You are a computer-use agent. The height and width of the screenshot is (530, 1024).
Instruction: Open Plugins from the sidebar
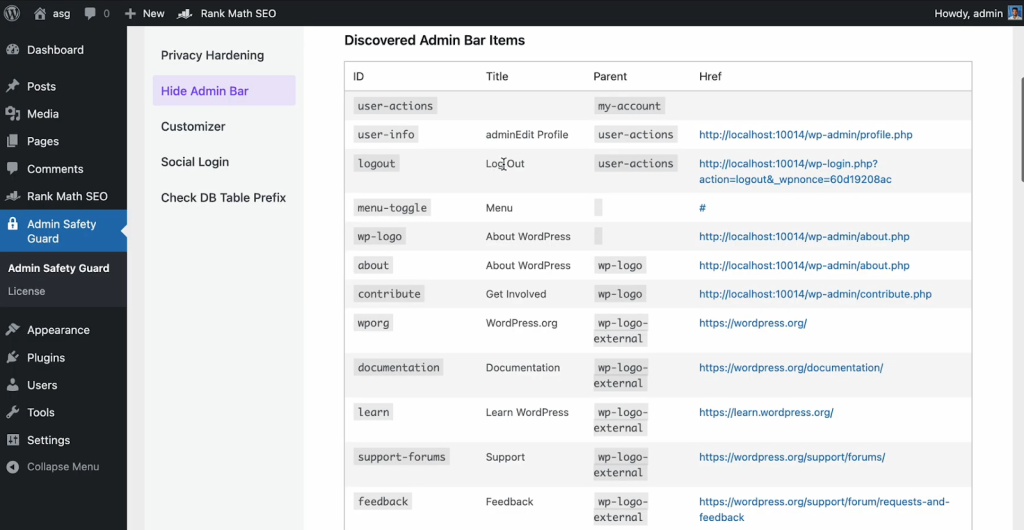click(46, 358)
